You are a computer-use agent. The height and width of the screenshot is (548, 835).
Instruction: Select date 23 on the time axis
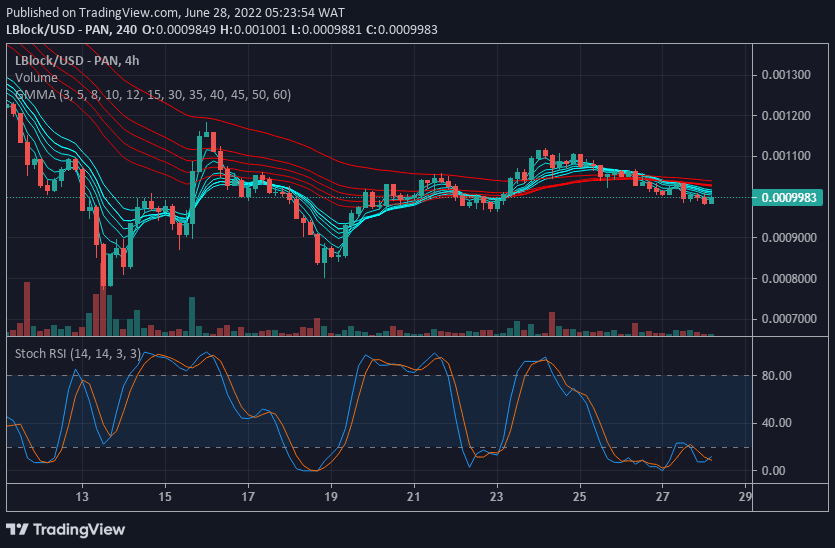tap(497, 497)
